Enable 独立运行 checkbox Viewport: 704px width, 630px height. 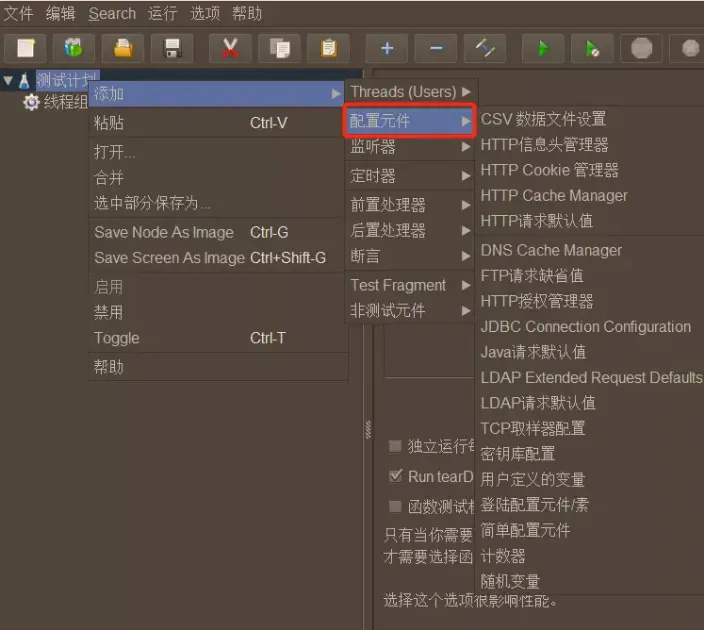(x=395, y=446)
